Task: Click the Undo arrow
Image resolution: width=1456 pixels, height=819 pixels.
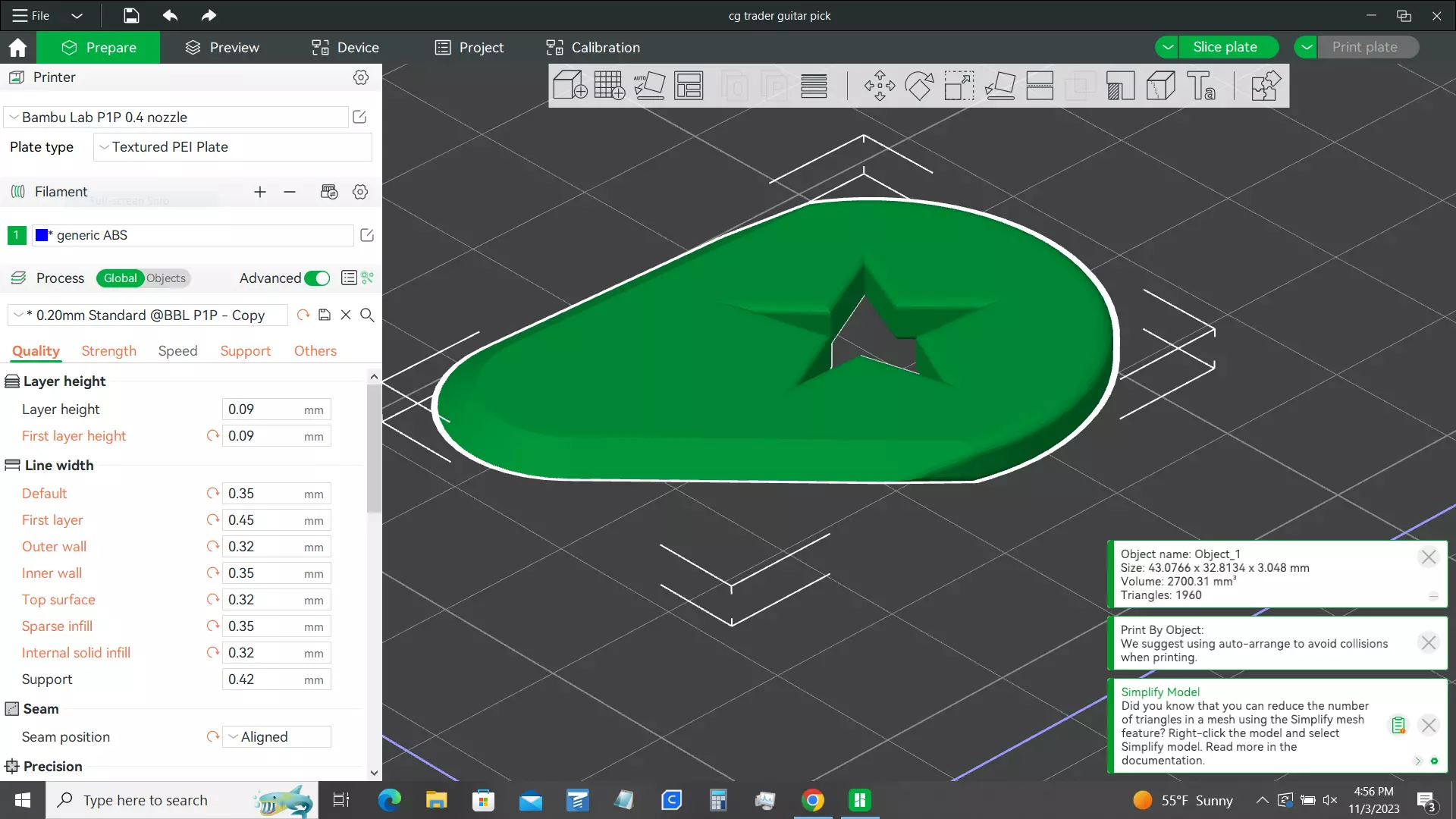Action: tap(170, 15)
